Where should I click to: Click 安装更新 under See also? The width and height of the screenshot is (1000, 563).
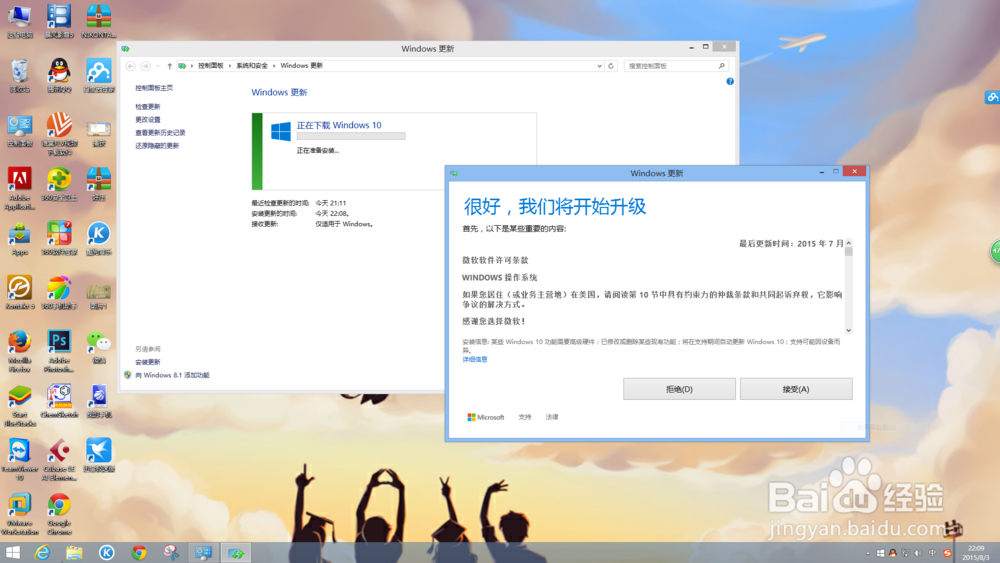(x=148, y=362)
